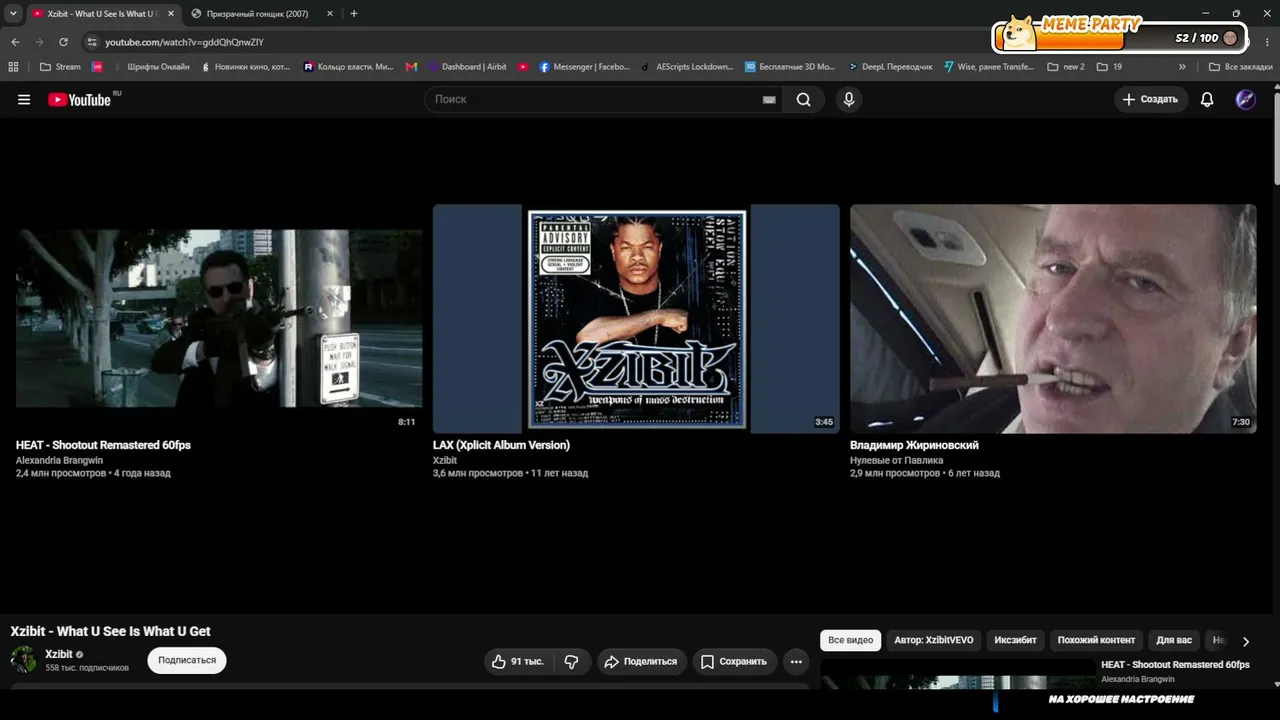Open the Шрифты Онлайн bookmark
Viewport: 1280px width, 720px height.
(x=151, y=67)
